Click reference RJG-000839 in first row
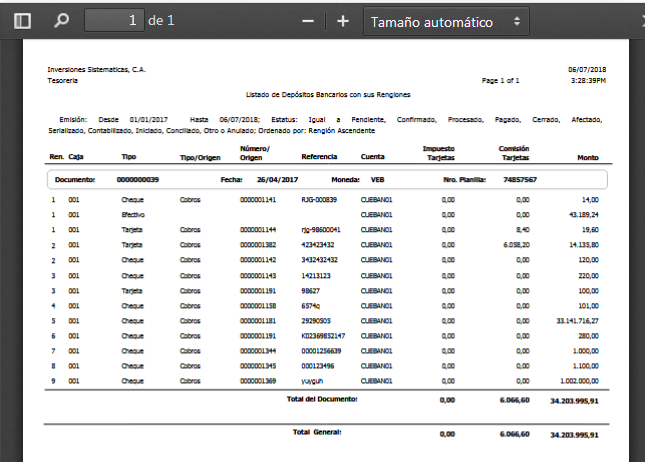Image resolution: width=645 pixels, height=462 pixels. coord(319,200)
